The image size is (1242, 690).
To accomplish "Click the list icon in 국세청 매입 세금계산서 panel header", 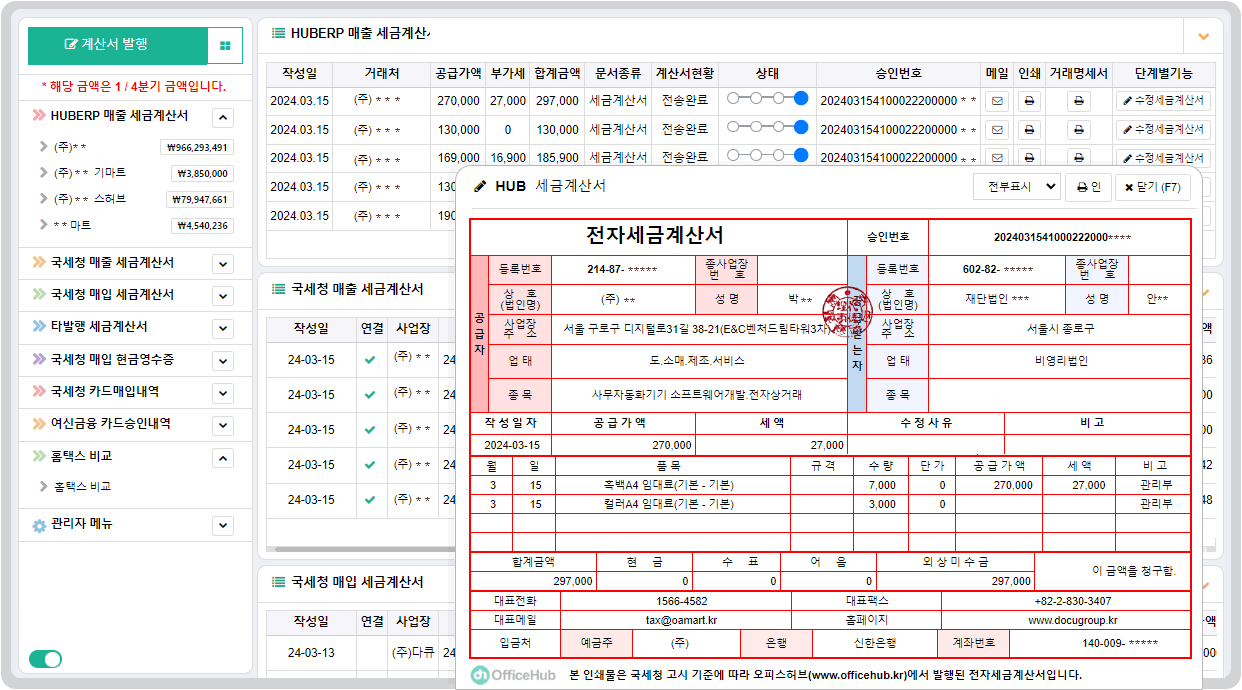I will [x=279, y=582].
